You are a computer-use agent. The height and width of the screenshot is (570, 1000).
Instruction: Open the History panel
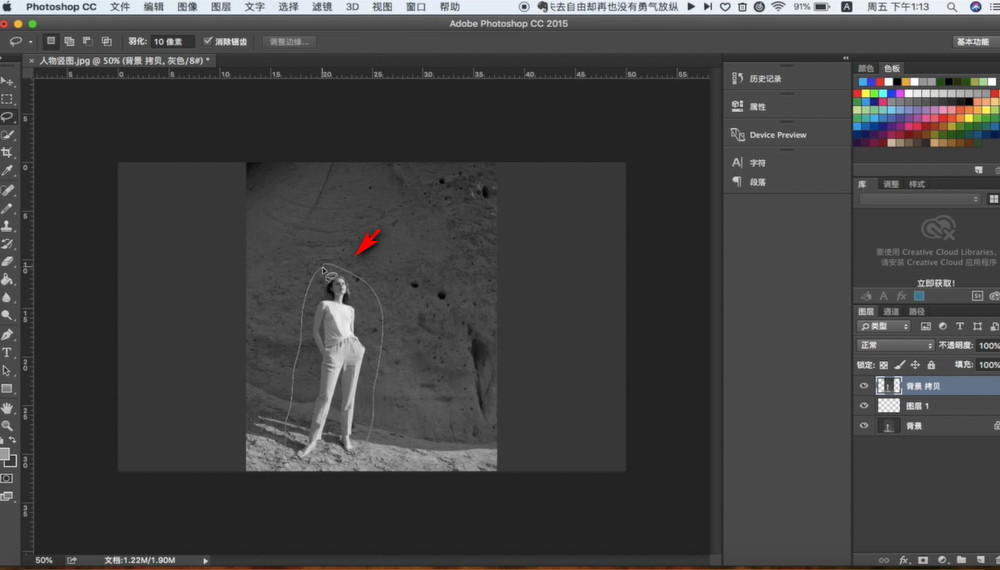757,78
